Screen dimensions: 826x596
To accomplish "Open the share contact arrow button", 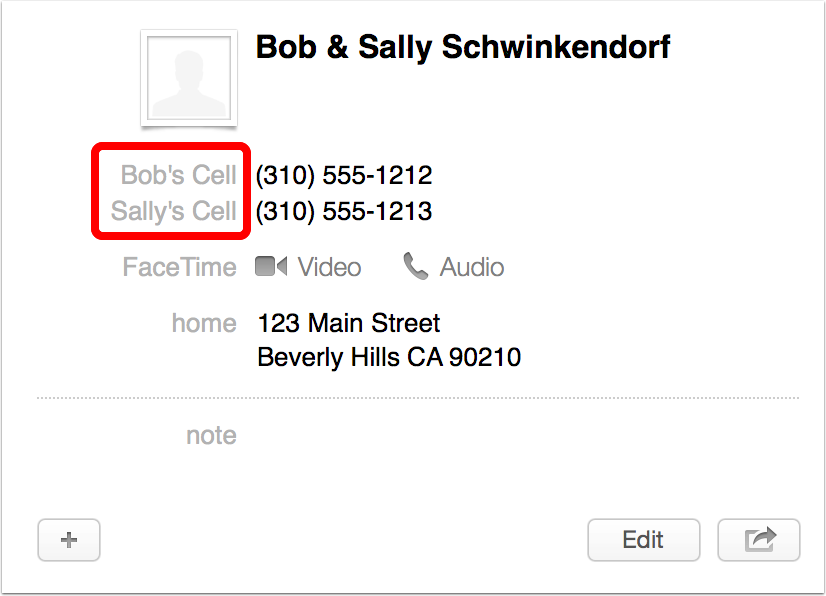I will click(x=759, y=540).
